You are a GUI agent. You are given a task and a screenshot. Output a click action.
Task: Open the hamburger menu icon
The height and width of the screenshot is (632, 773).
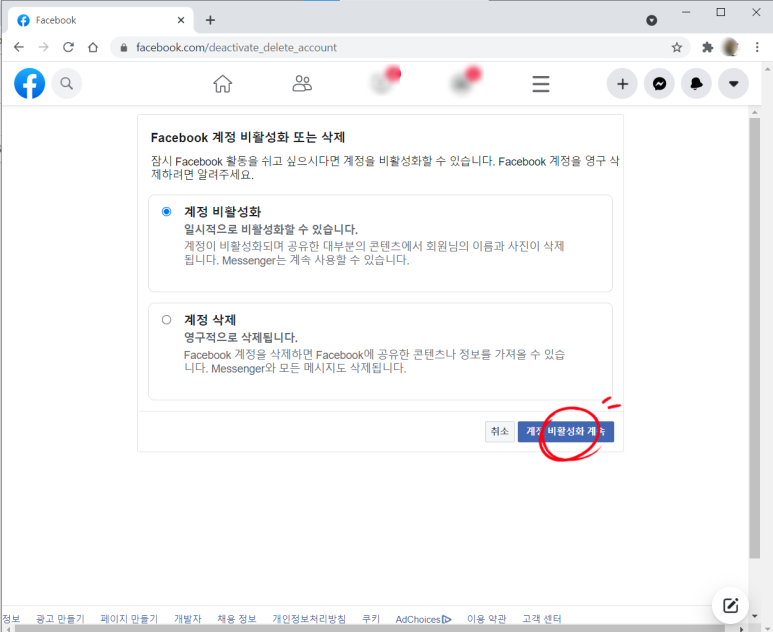[541, 84]
